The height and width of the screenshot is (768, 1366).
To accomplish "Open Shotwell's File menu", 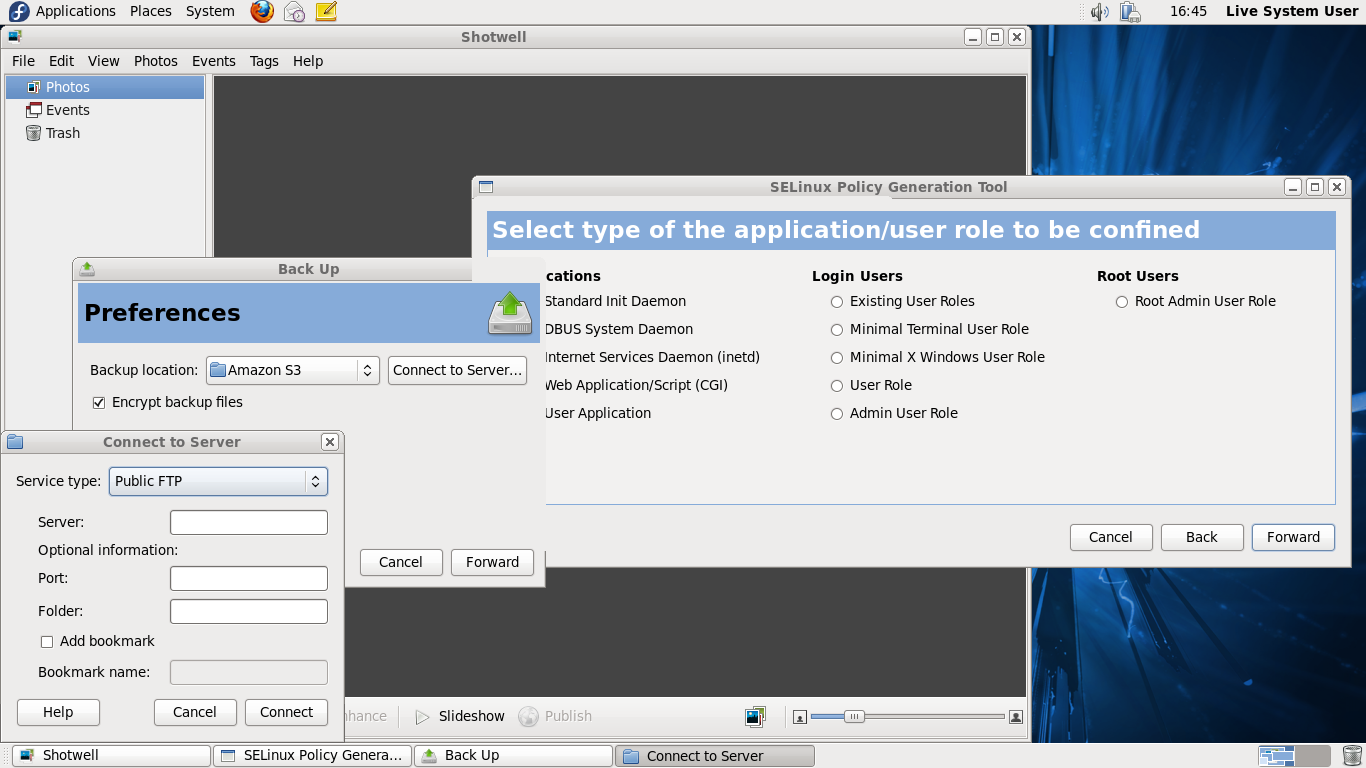I will point(23,61).
